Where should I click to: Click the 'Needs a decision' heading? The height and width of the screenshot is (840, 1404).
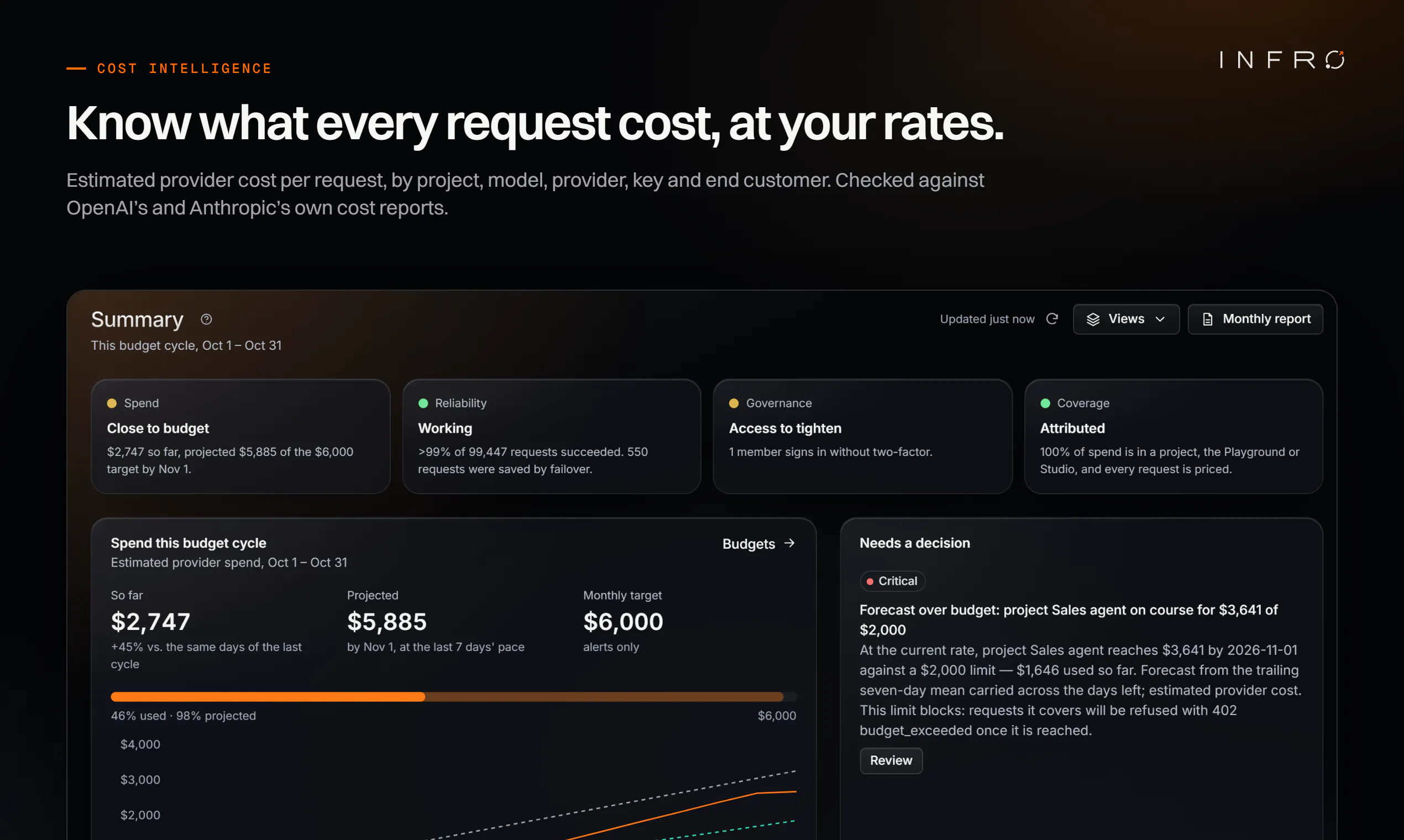[x=914, y=543]
